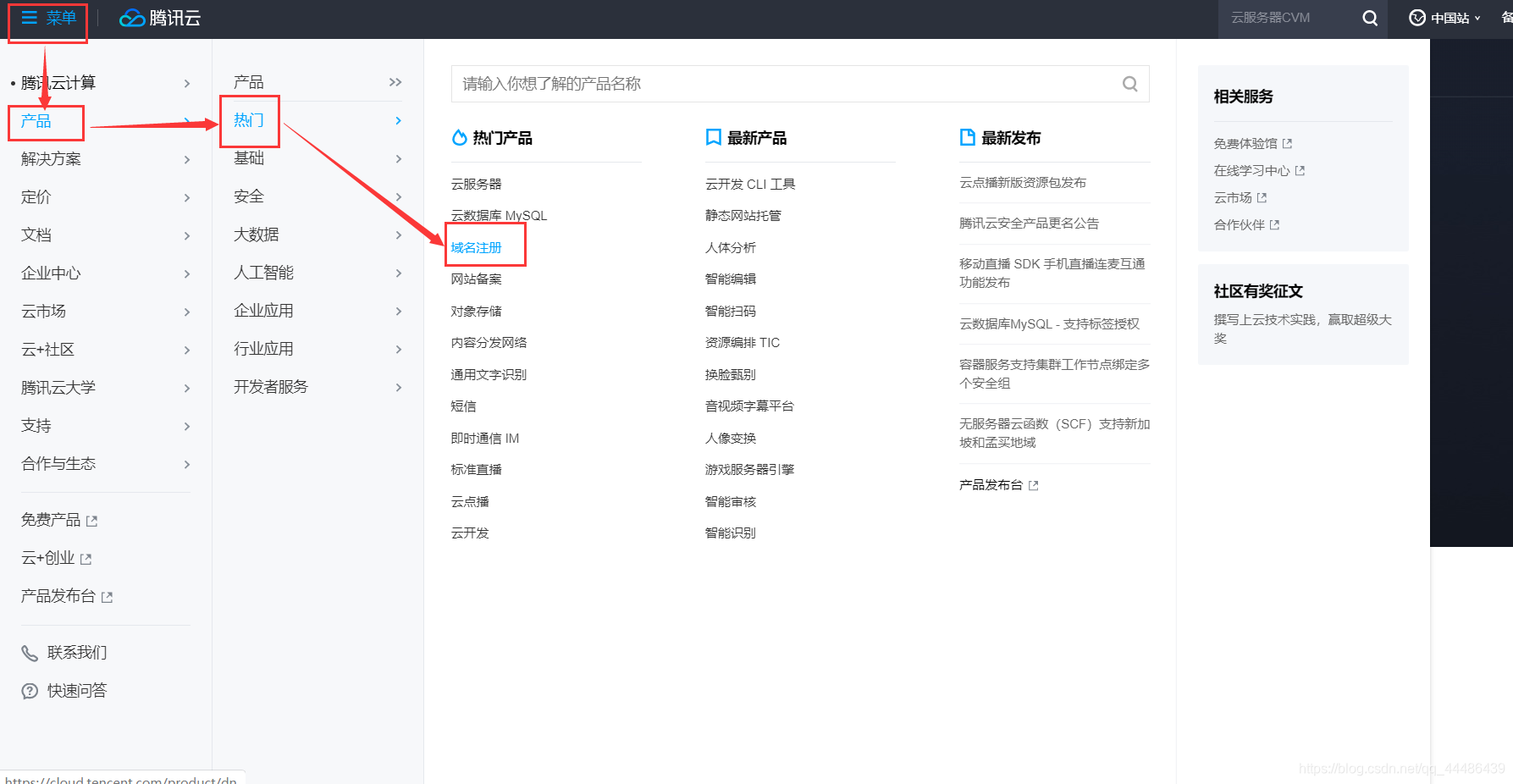This screenshot has width=1513, height=784.
Task: Click the 云+创业 external link icon
Action: pyautogui.click(x=86, y=560)
